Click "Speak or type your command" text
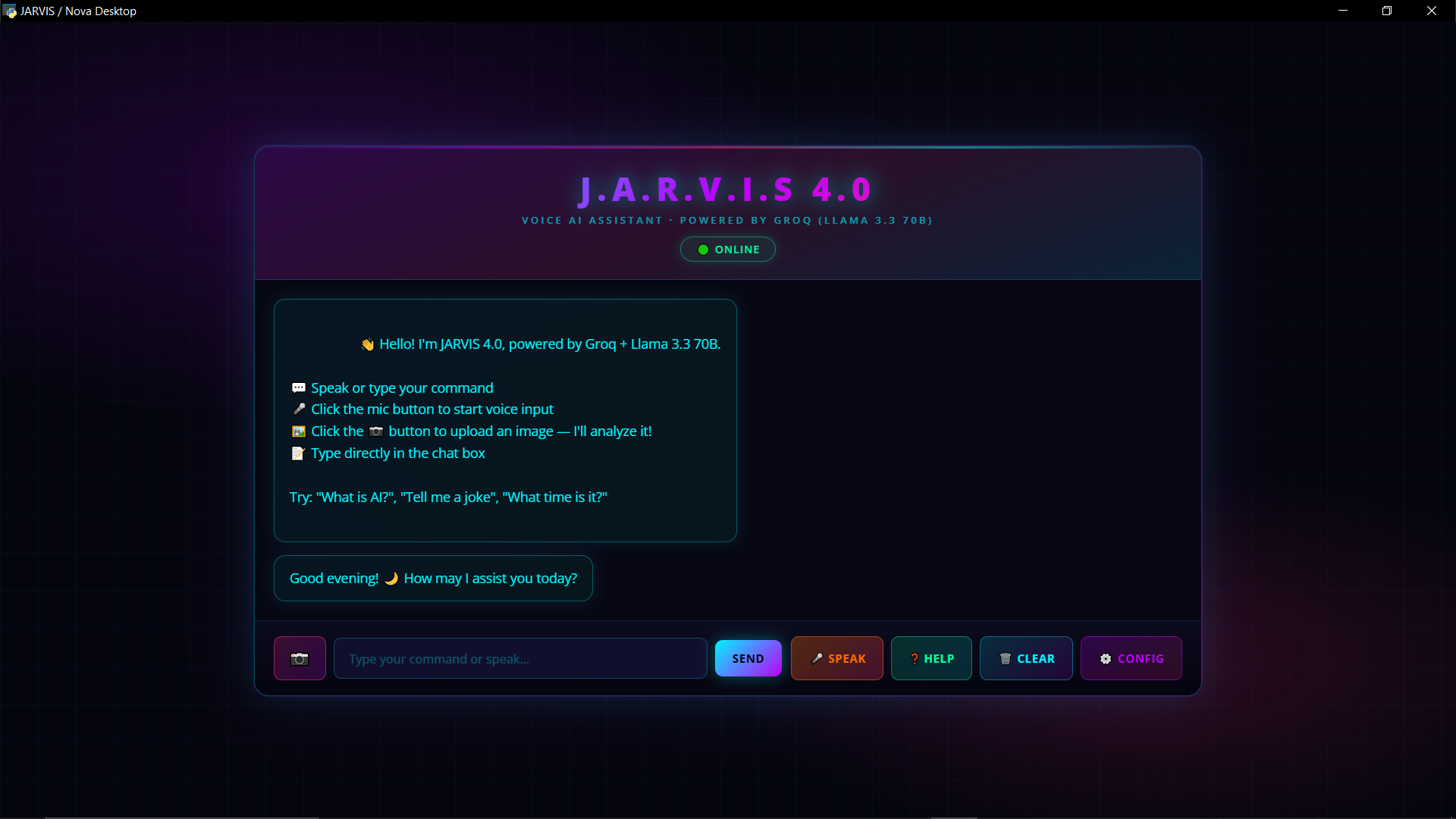The height and width of the screenshot is (819, 1456). pyautogui.click(x=402, y=388)
